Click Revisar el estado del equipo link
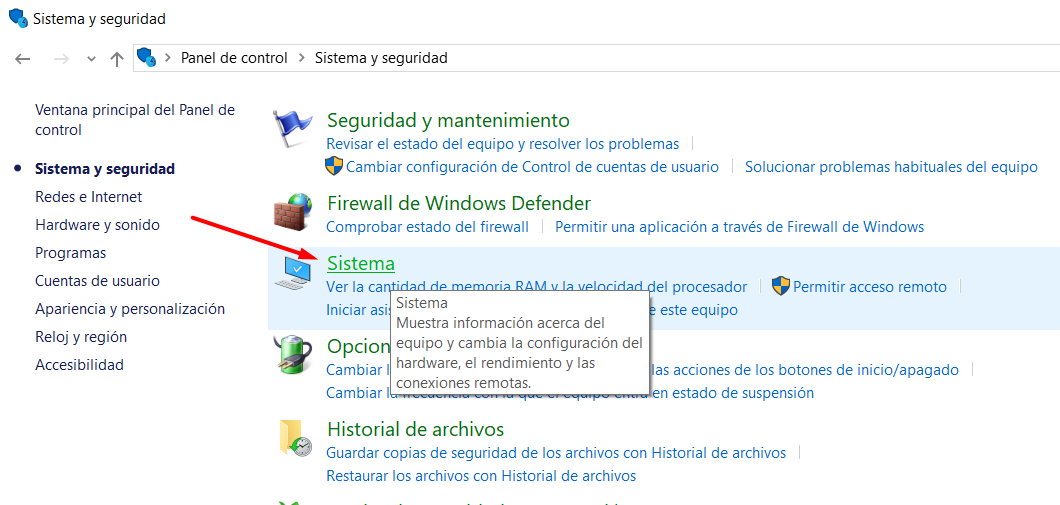 click(x=502, y=144)
